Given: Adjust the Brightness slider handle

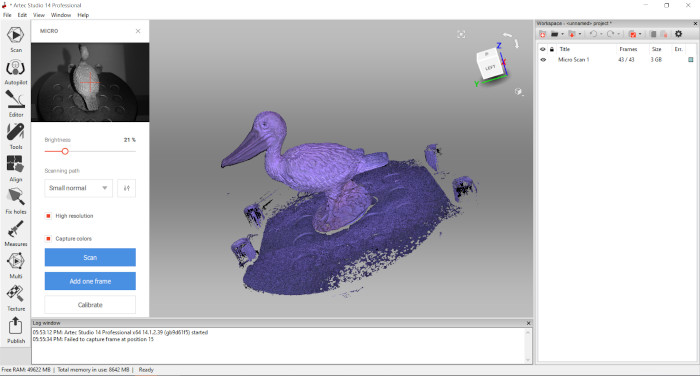Looking at the screenshot, I should tap(65, 151).
